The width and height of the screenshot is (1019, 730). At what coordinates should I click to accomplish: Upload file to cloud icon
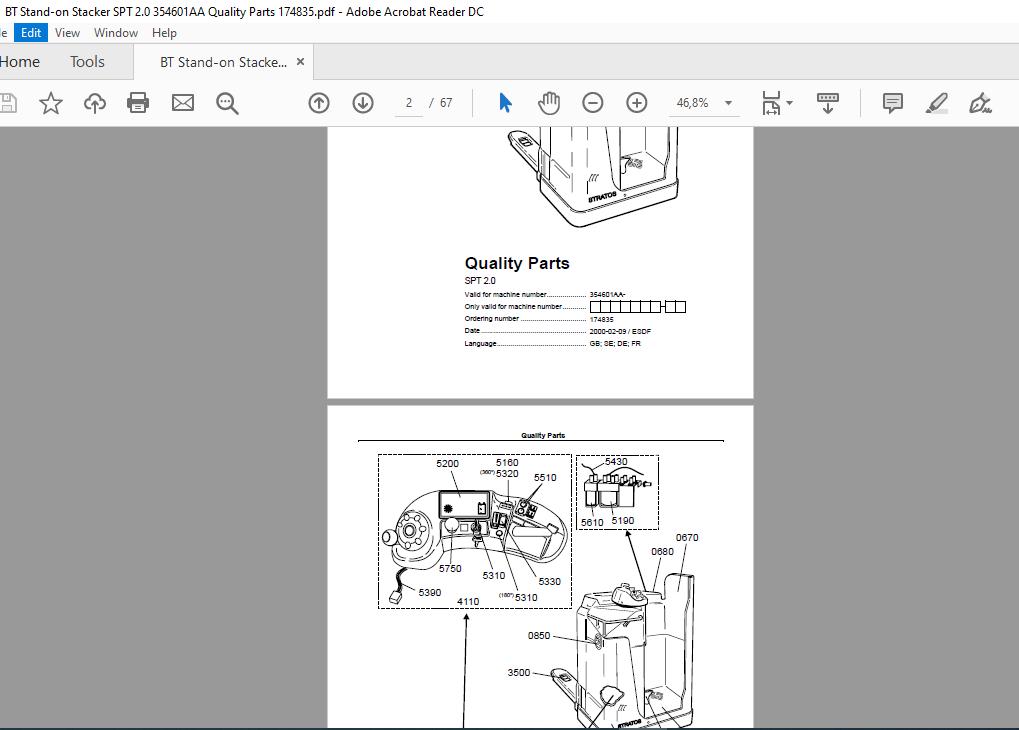click(x=95, y=103)
